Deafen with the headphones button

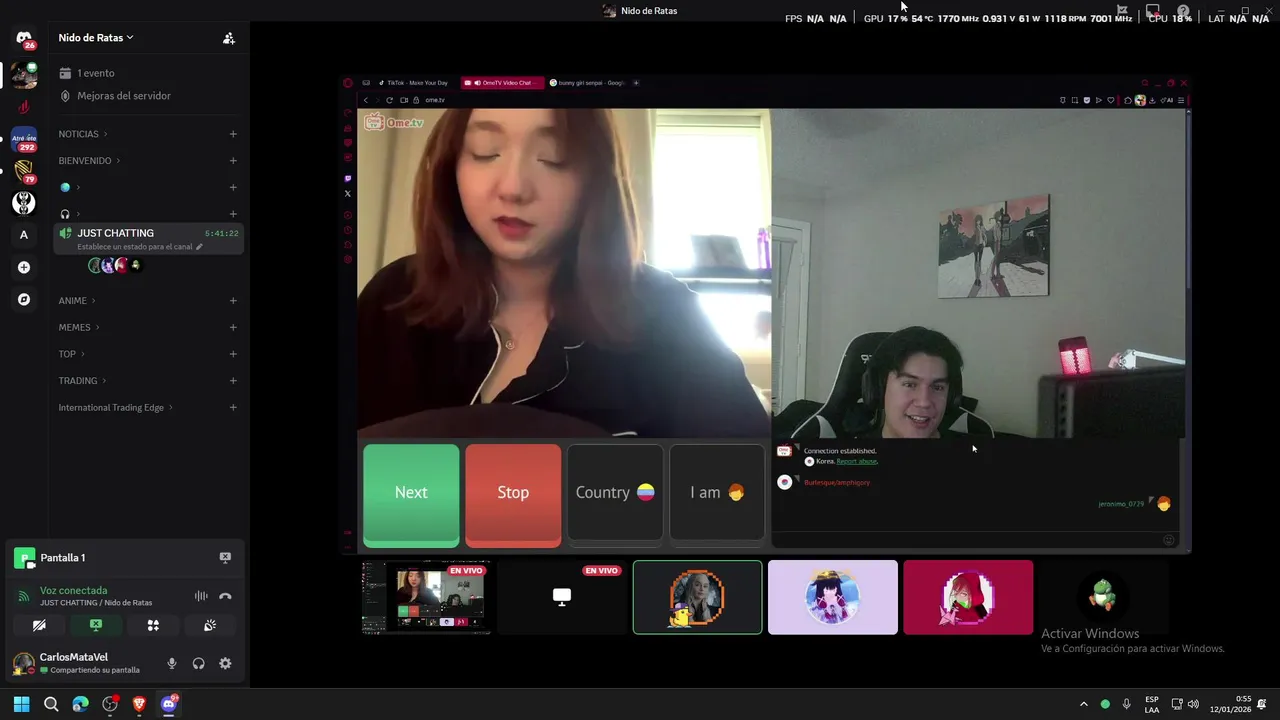point(198,663)
